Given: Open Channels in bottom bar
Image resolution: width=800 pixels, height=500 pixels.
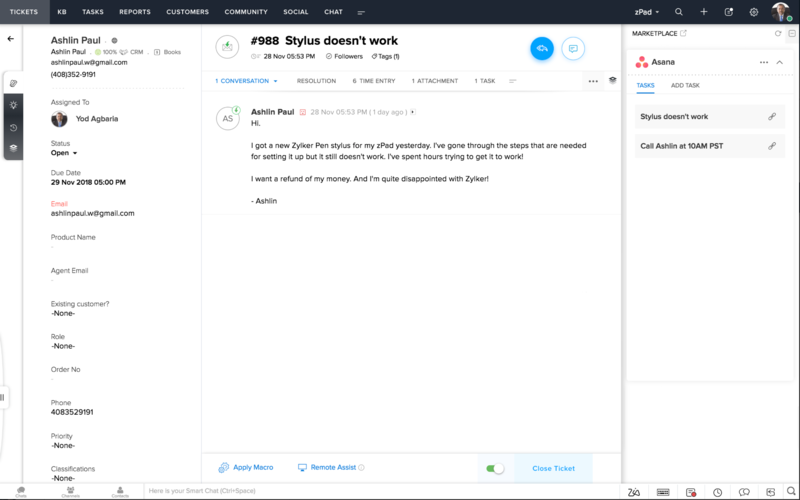Looking at the screenshot, I should pyautogui.click(x=70, y=492).
